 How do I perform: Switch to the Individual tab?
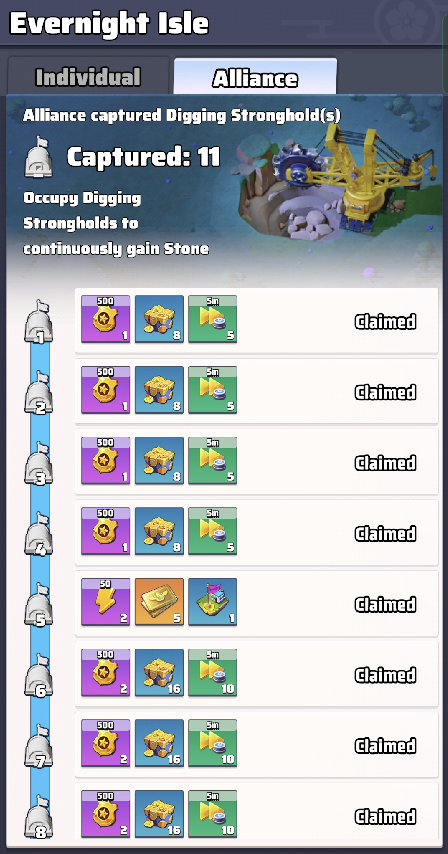pos(88,76)
